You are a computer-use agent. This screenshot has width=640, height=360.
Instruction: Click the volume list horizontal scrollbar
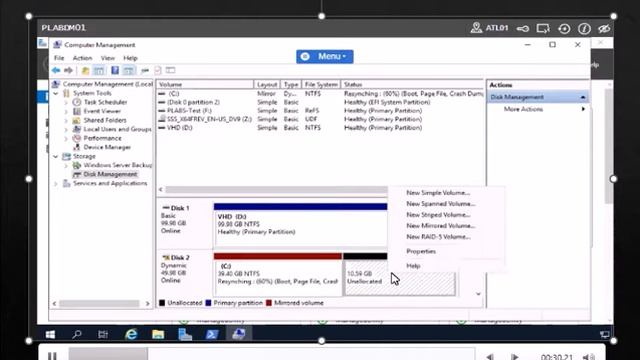(x=276, y=189)
